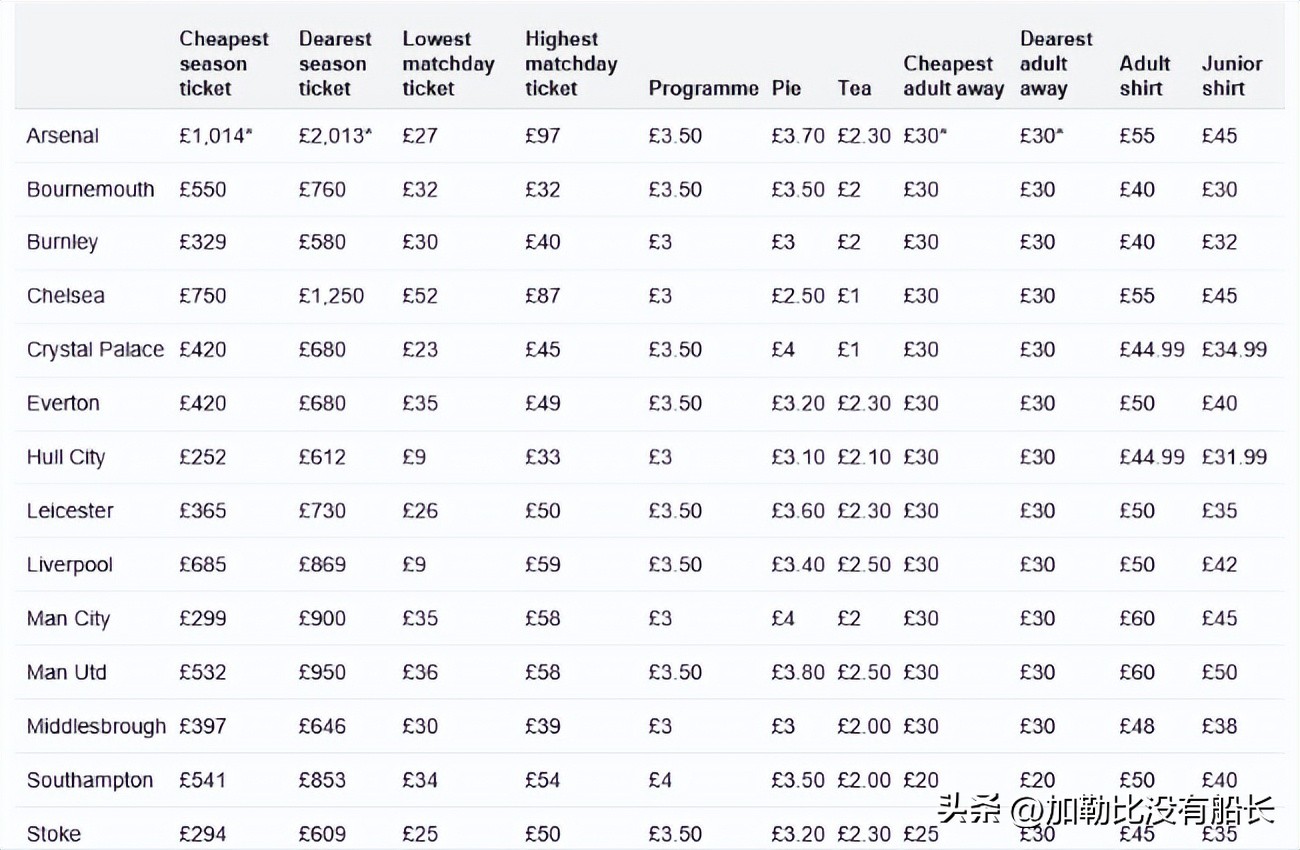Click the Dearest season ticket column header

click(x=334, y=64)
